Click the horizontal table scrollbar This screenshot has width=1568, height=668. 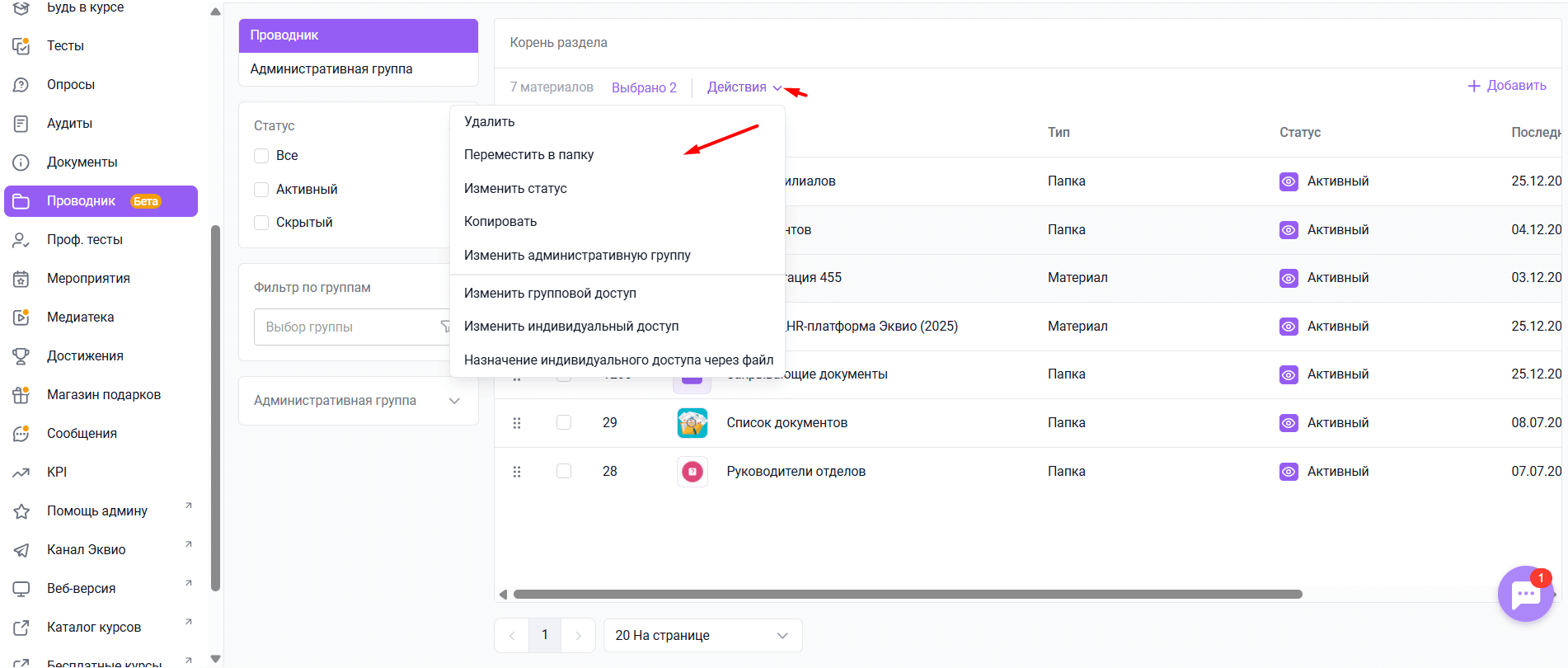click(x=907, y=595)
